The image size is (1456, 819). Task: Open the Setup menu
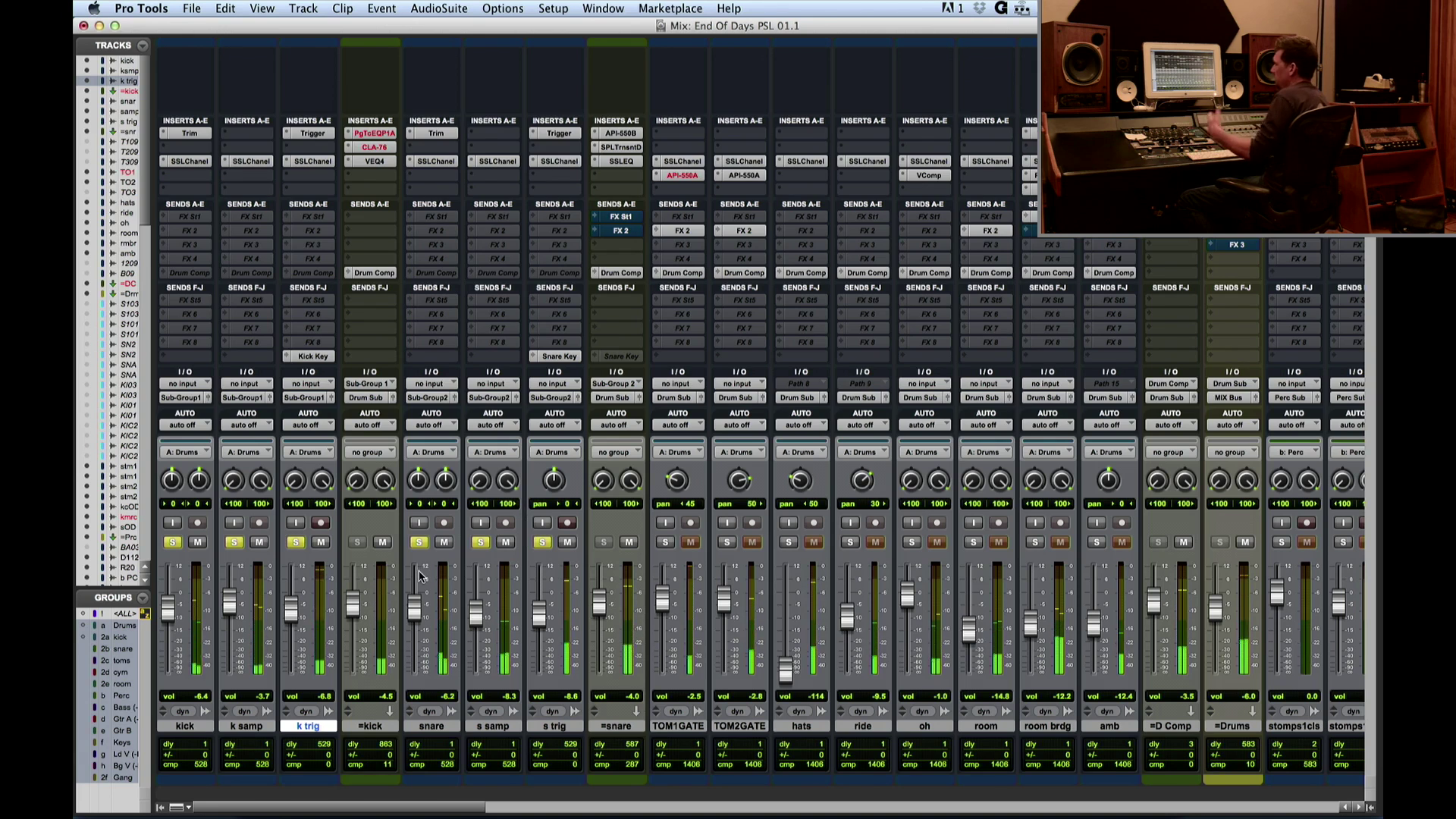553,8
